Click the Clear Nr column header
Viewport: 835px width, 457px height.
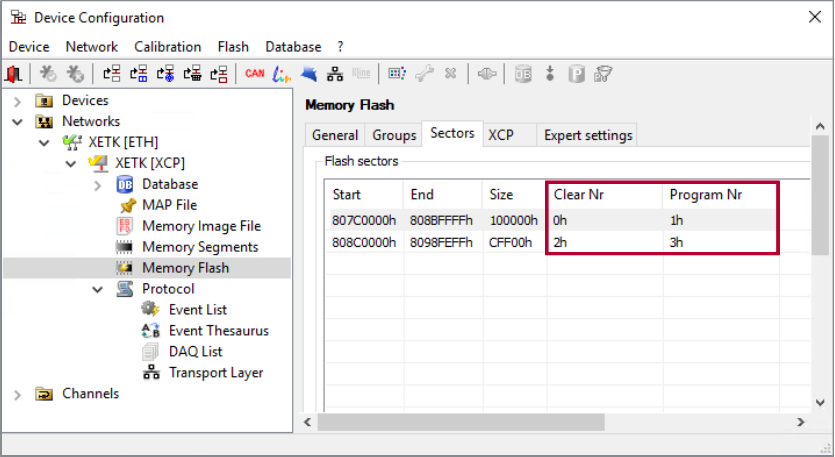click(605, 194)
